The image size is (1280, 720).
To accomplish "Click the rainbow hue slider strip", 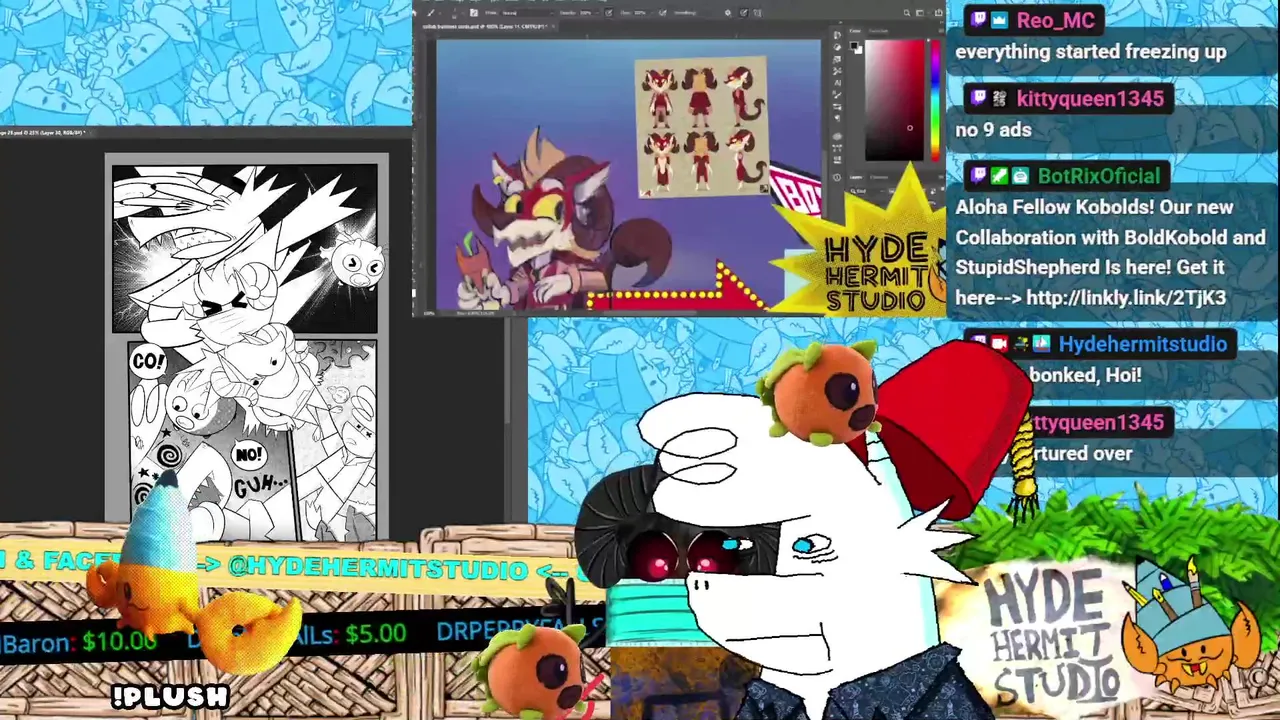I will [935, 100].
